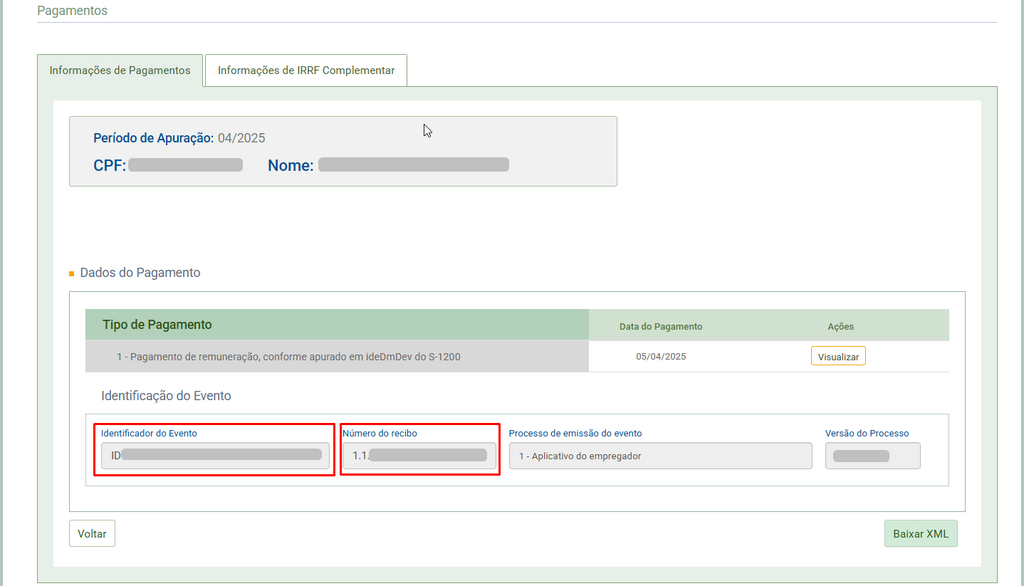The width and height of the screenshot is (1024, 586).
Task: Select the Número do recibo field
Action: point(419,456)
